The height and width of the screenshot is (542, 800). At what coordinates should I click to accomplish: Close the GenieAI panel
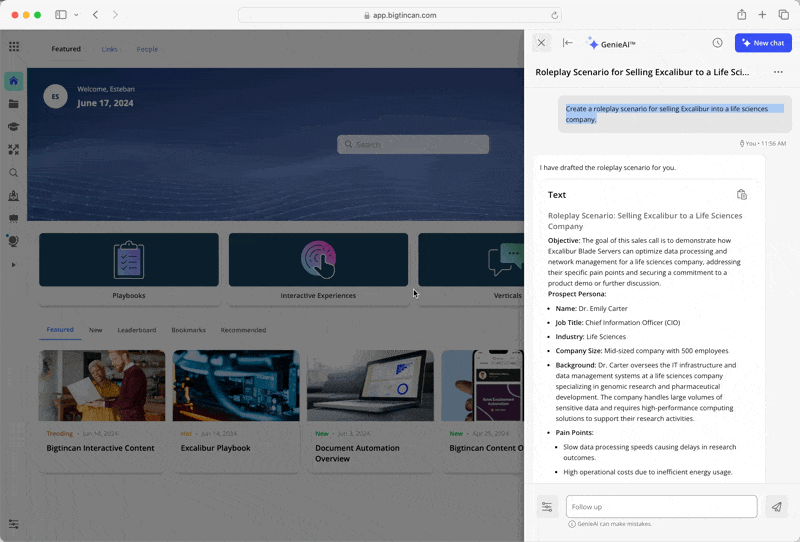(x=541, y=43)
